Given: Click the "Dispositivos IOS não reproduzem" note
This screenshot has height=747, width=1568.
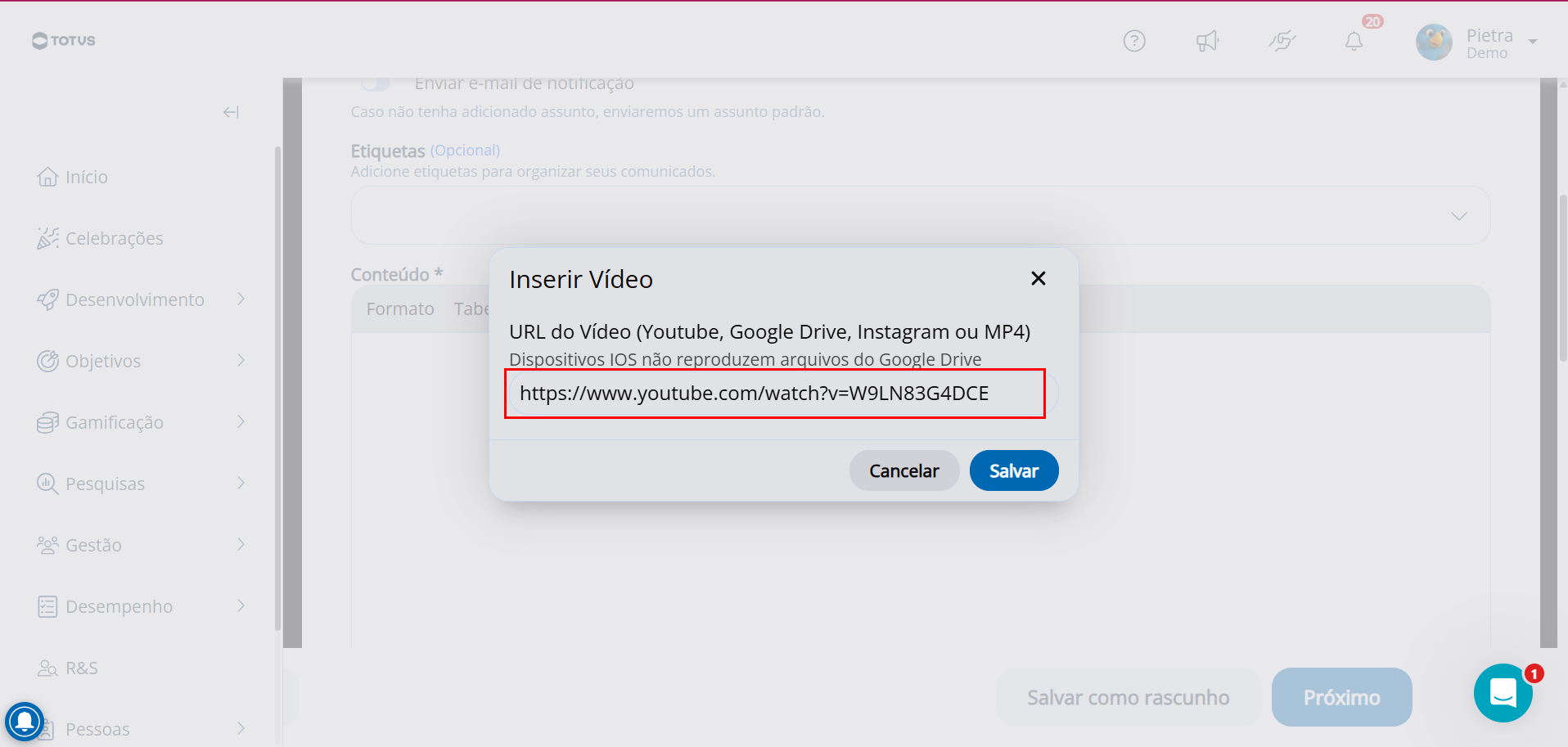Looking at the screenshot, I should pos(746,359).
